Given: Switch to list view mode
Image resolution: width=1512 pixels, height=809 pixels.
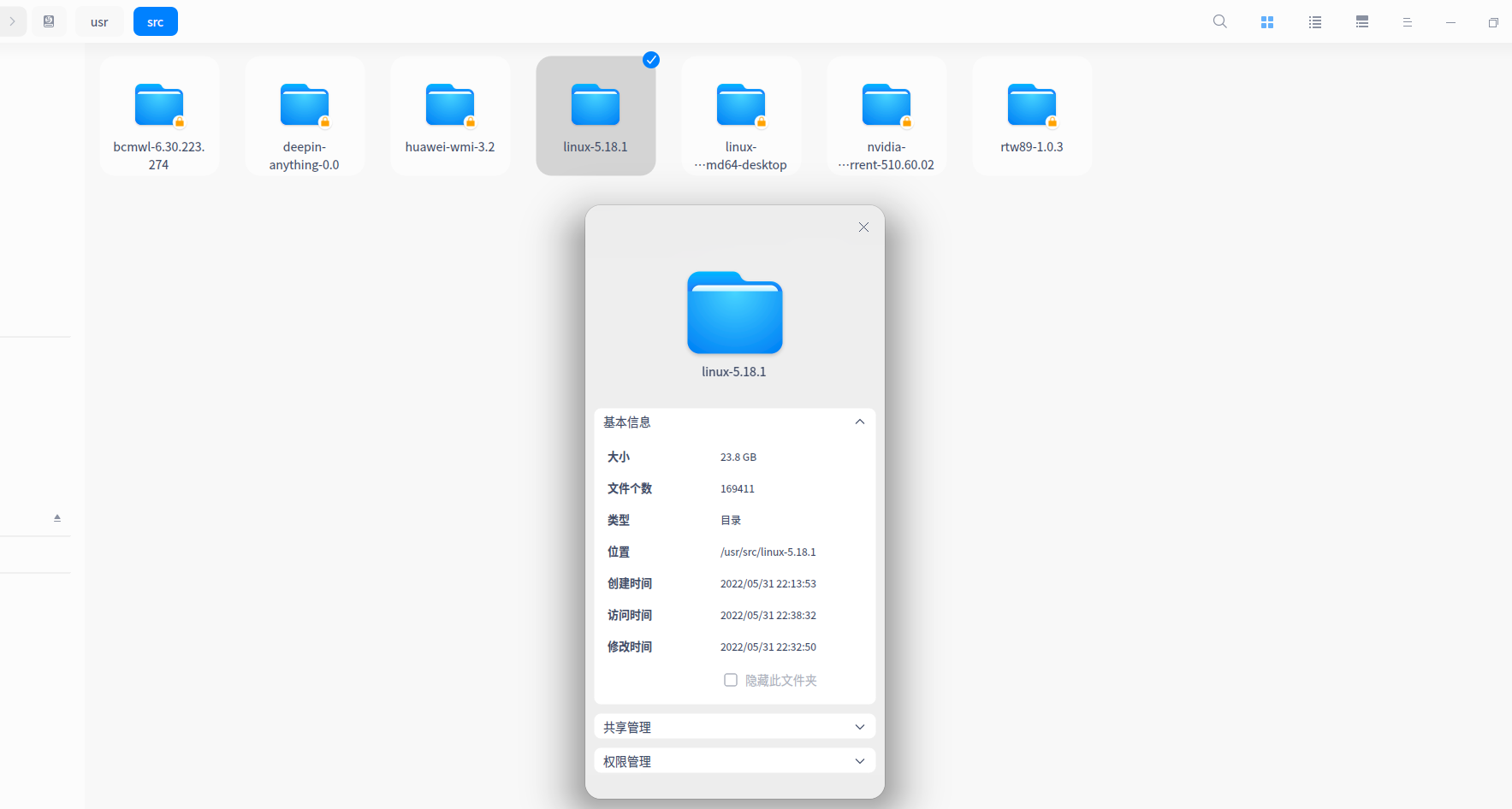Looking at the screenshot, I should [x=1314, y=21].
